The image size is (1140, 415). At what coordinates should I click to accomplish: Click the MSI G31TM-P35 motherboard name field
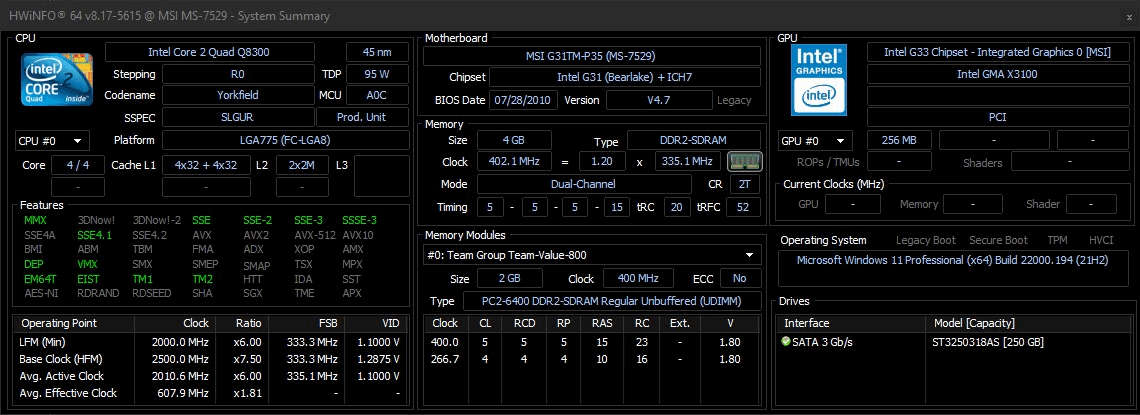[590, 56]
